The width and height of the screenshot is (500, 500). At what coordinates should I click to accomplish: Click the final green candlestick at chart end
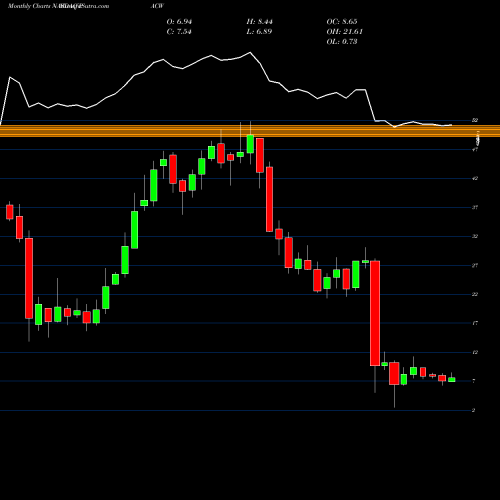(452, 380)
